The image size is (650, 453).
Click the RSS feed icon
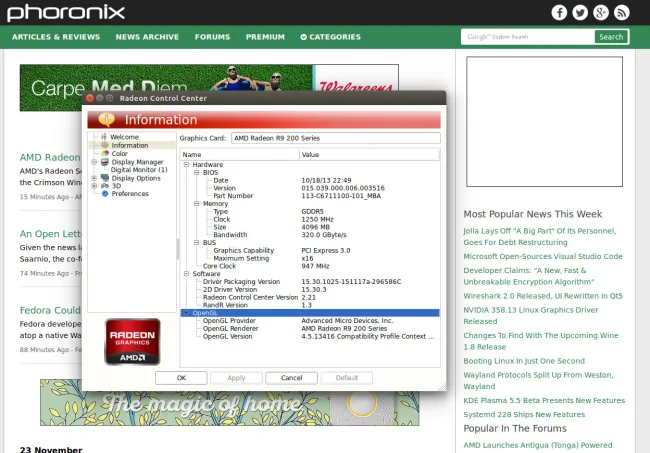(622, 12)
